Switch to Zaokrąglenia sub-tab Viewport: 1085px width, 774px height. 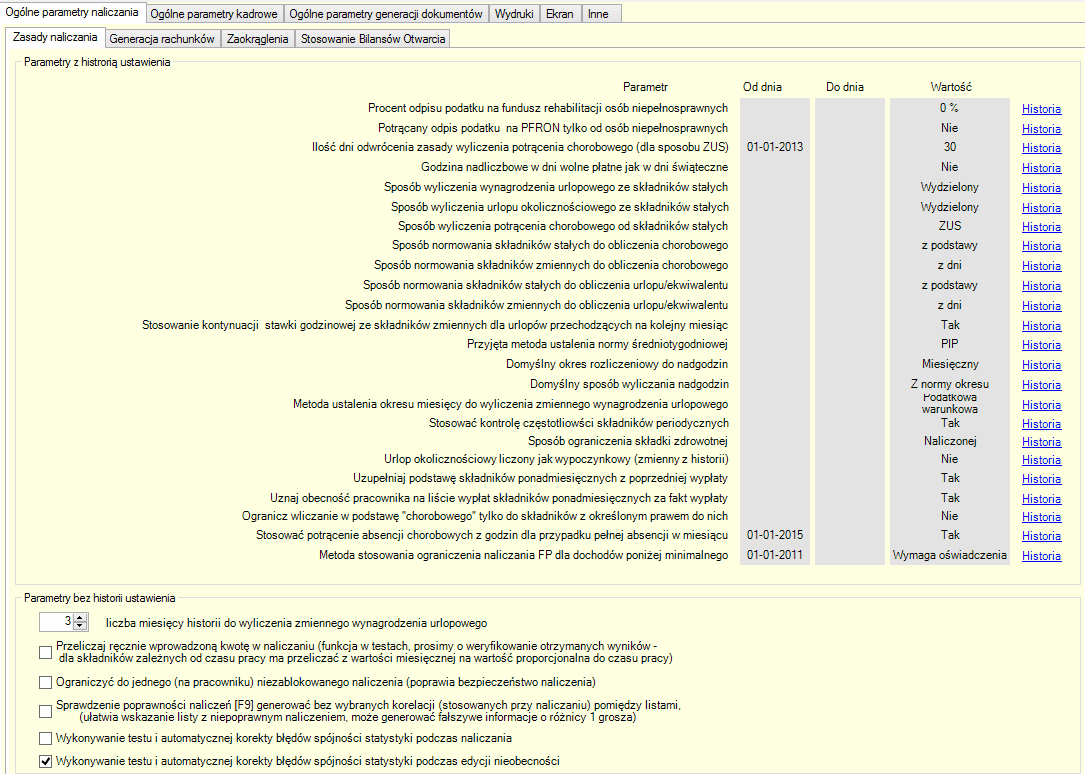click(x=257, y=39)
